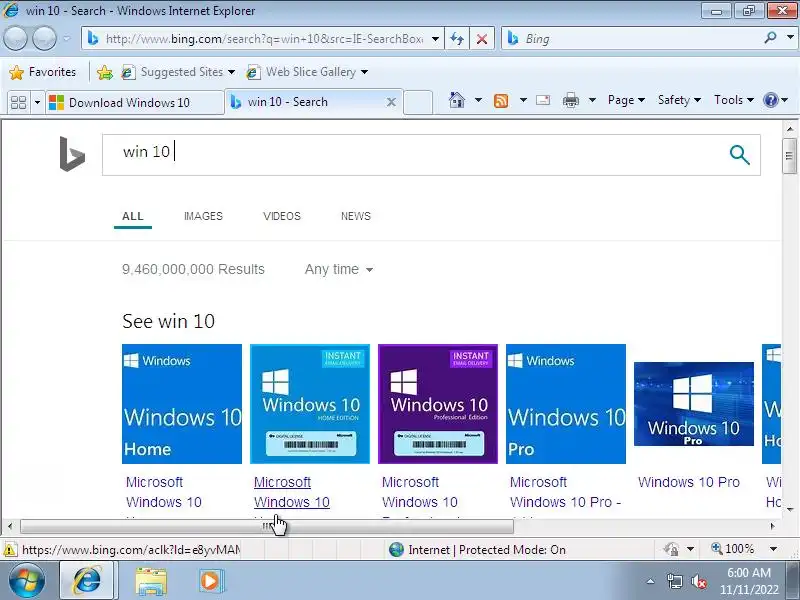Click the horizontal scrollbar thumb
The width and height of the screenshot is (800, 600).
pyautogui.click(x=266, y=526)
